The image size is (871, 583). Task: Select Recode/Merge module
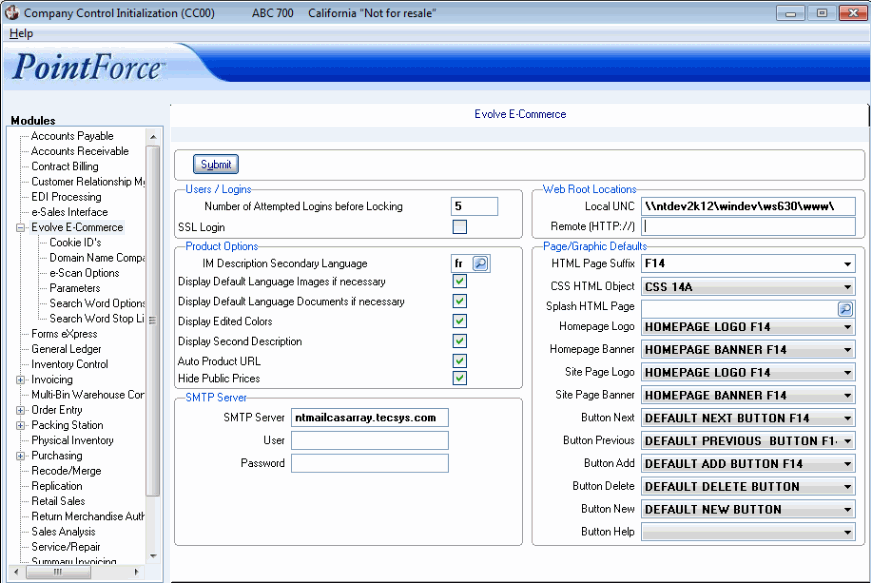(x=66, y=471)
